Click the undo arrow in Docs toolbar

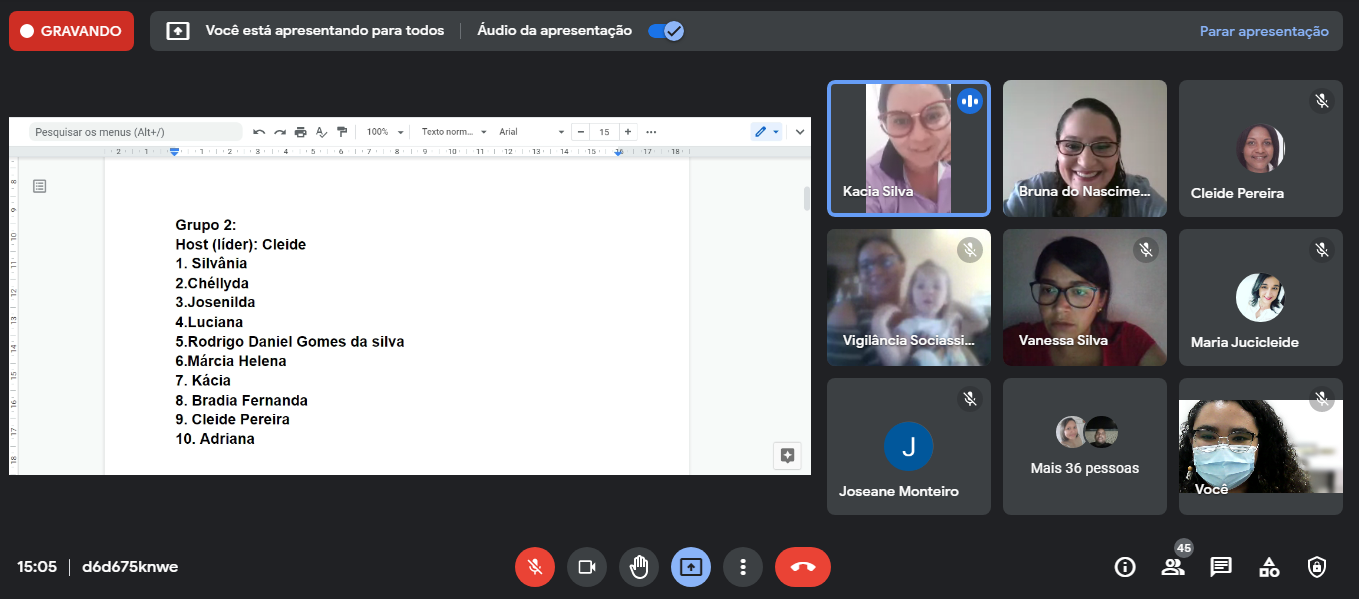tap(259, 132)
